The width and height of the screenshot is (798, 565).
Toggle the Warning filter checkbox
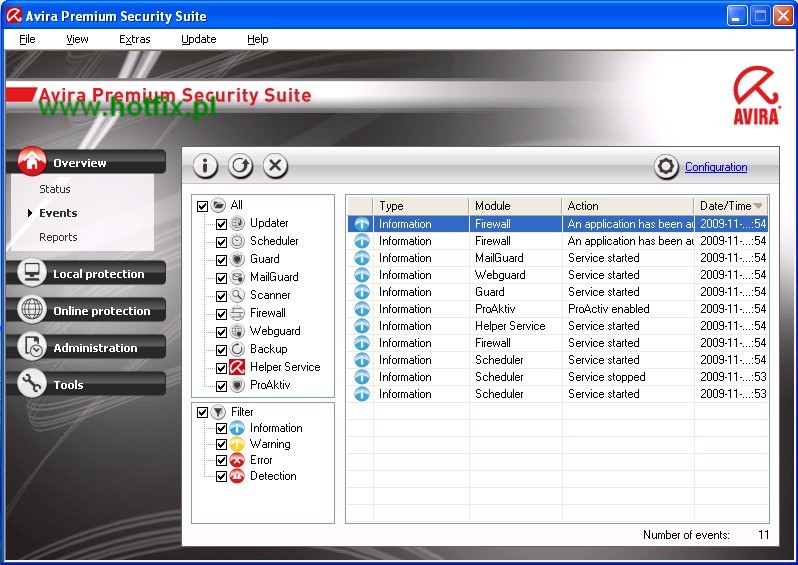(222, 444)
